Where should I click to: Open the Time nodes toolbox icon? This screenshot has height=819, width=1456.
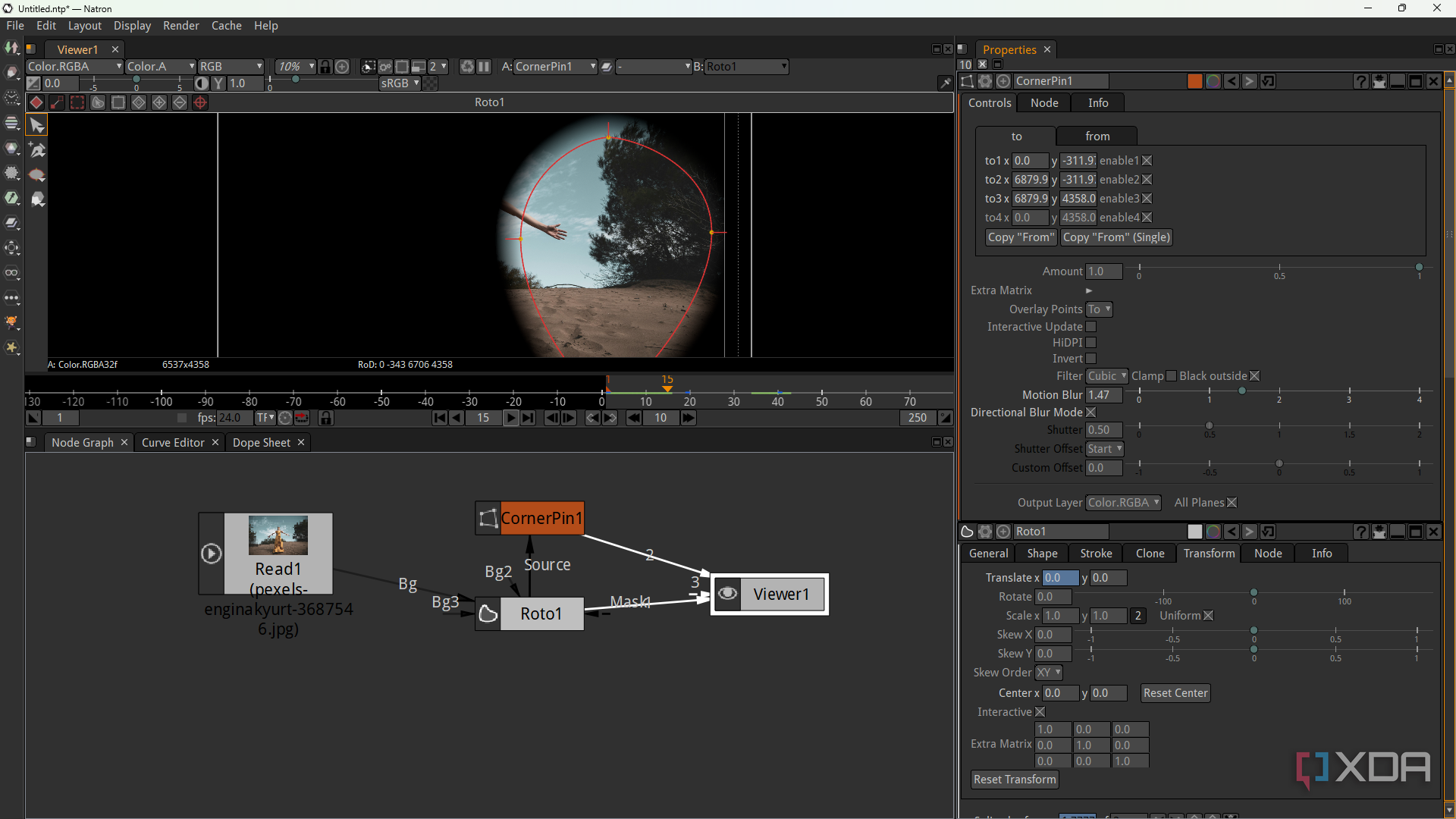[x=12, y=98]
